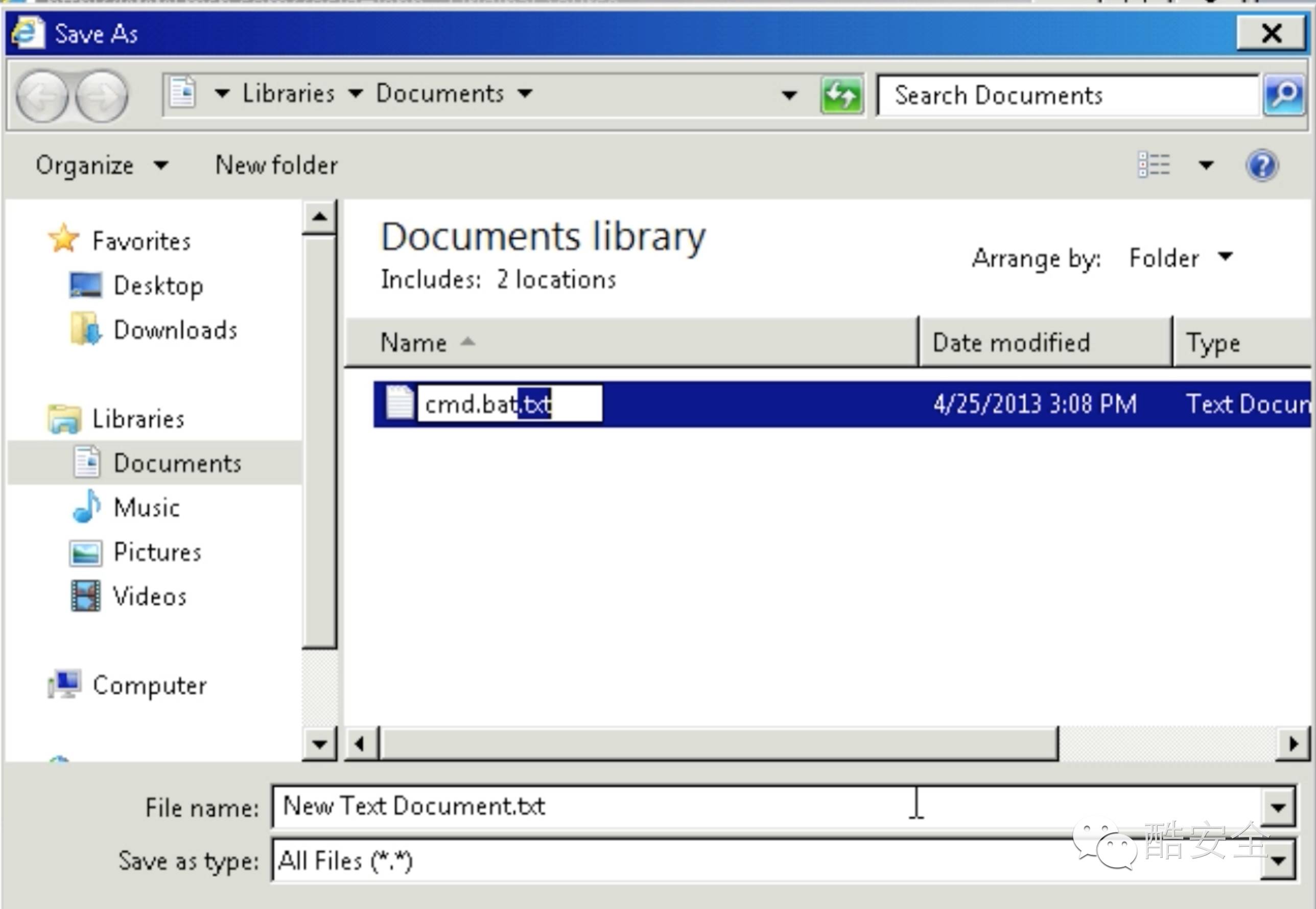Click the change view list icon

(x=1154, y=166)
